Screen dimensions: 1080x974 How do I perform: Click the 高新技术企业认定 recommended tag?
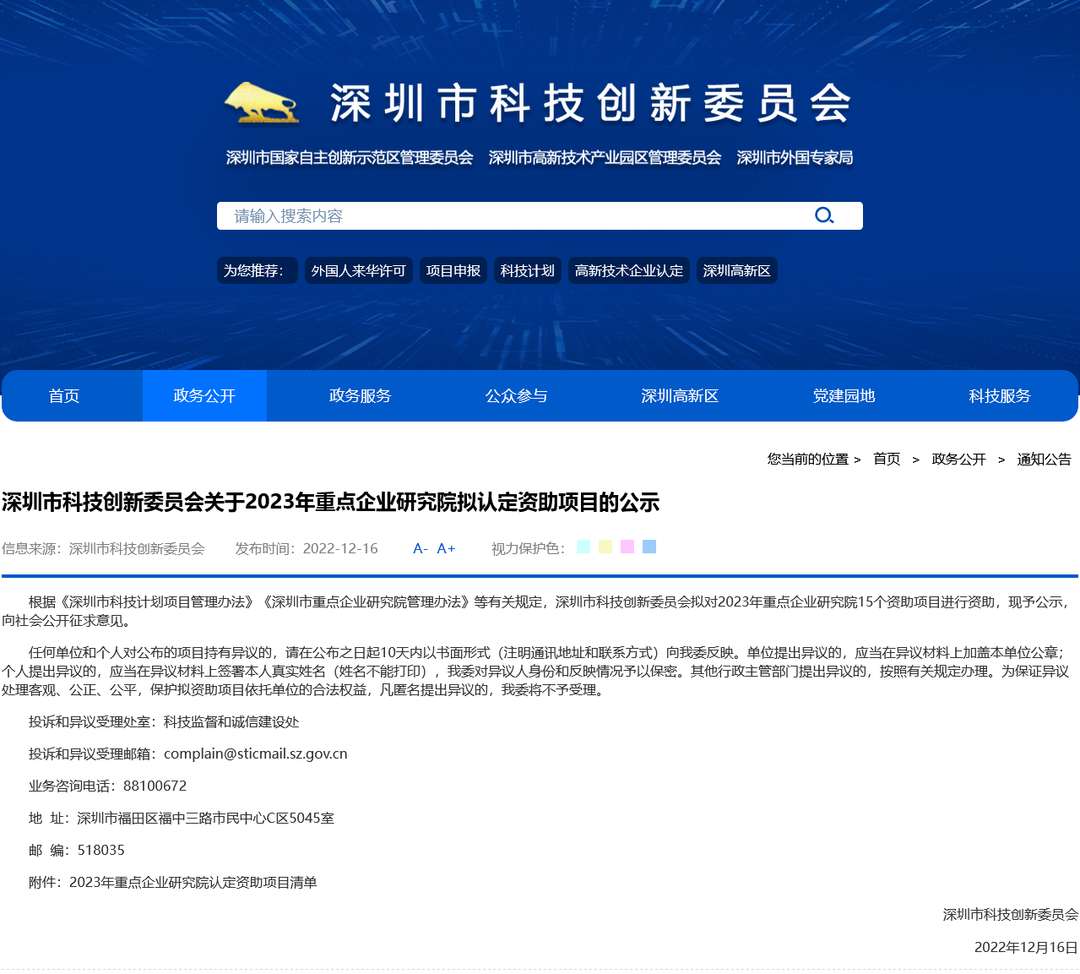(x=629, y=271)
